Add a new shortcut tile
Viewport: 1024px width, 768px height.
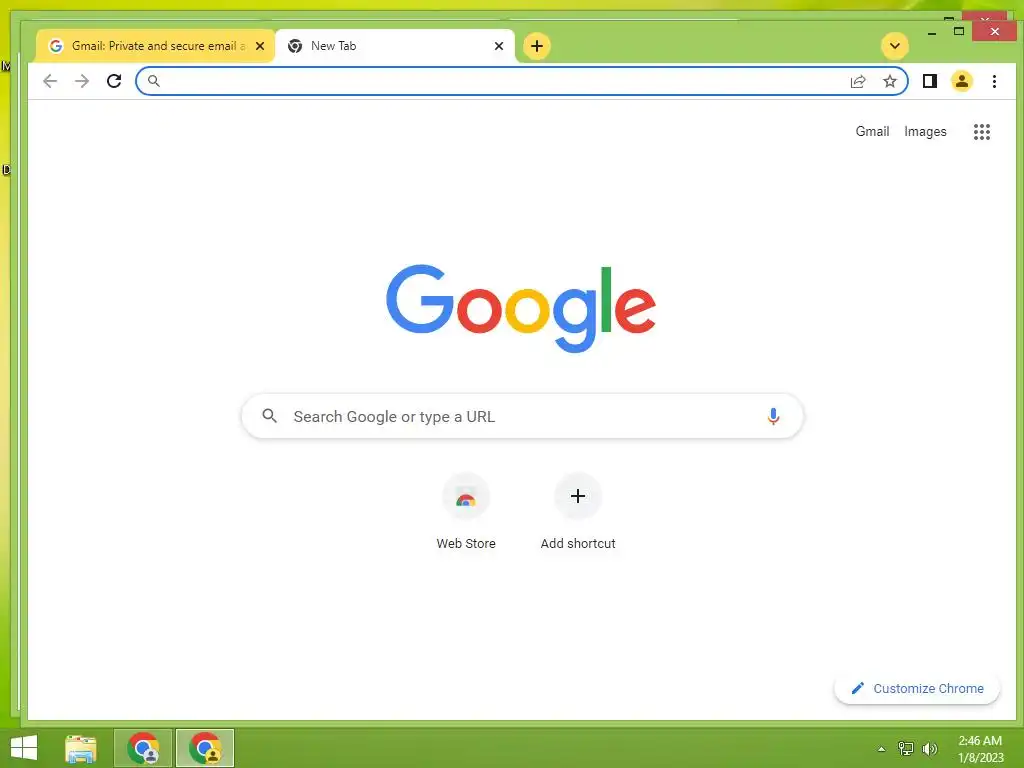[x=578, y=512]
